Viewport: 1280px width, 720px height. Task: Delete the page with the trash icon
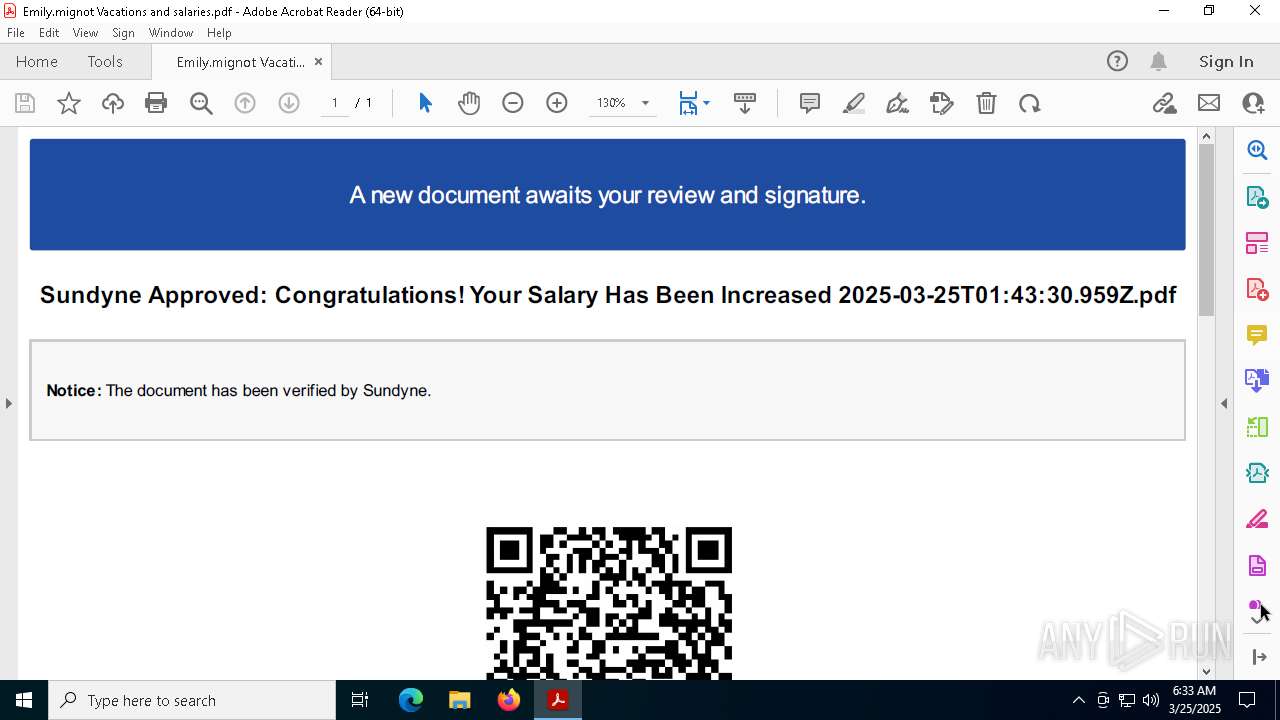click(986, 103)
